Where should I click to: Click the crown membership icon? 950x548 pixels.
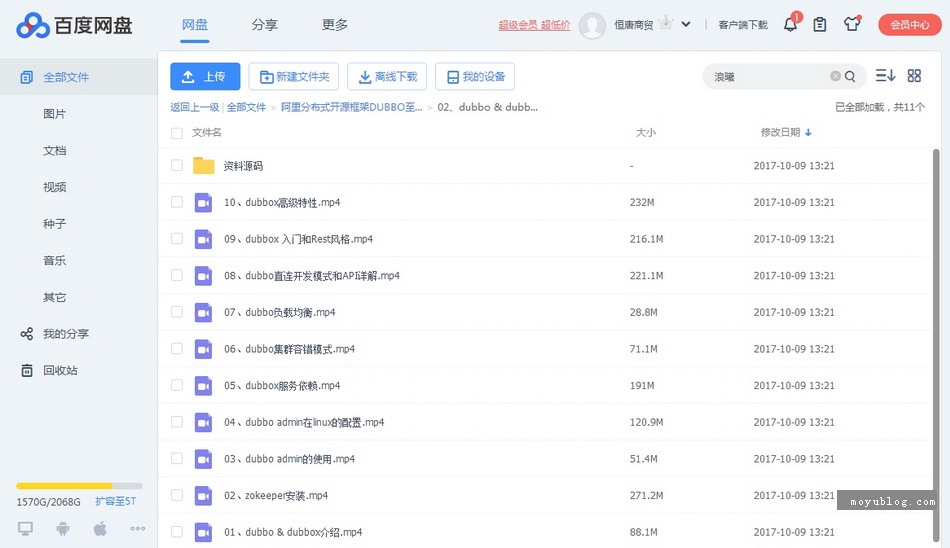(665, 23)
